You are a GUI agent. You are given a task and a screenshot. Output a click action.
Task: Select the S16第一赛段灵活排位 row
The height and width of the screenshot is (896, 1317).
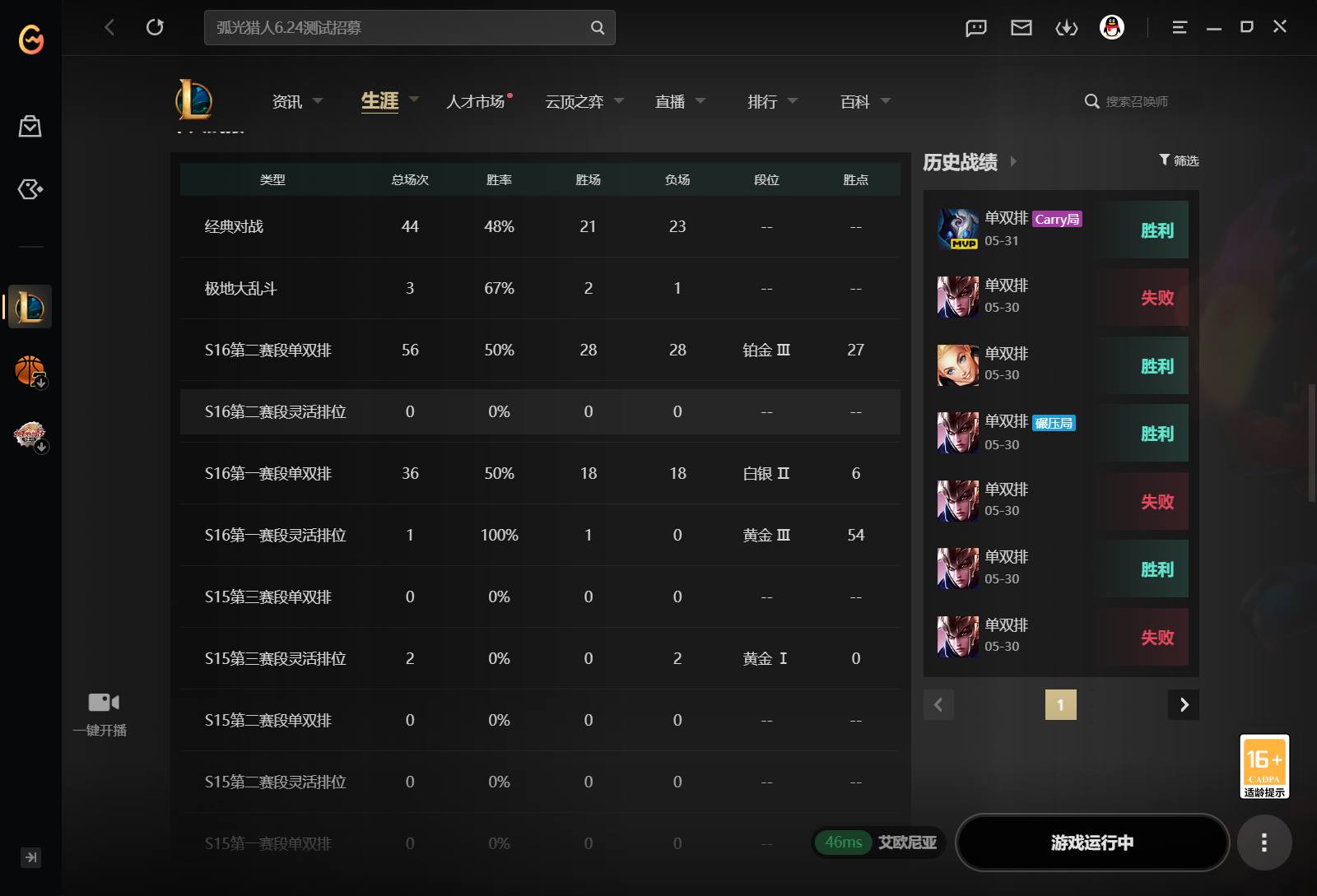[x=540, y=535]
